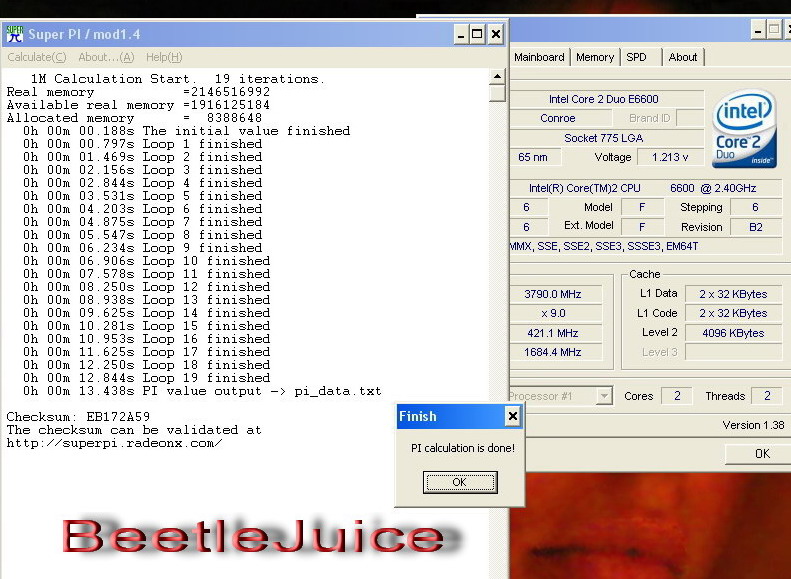Click the http://superpi.radeonx.com/ text
This screenshot has width=791, height=579.
(x=115, y=443)
